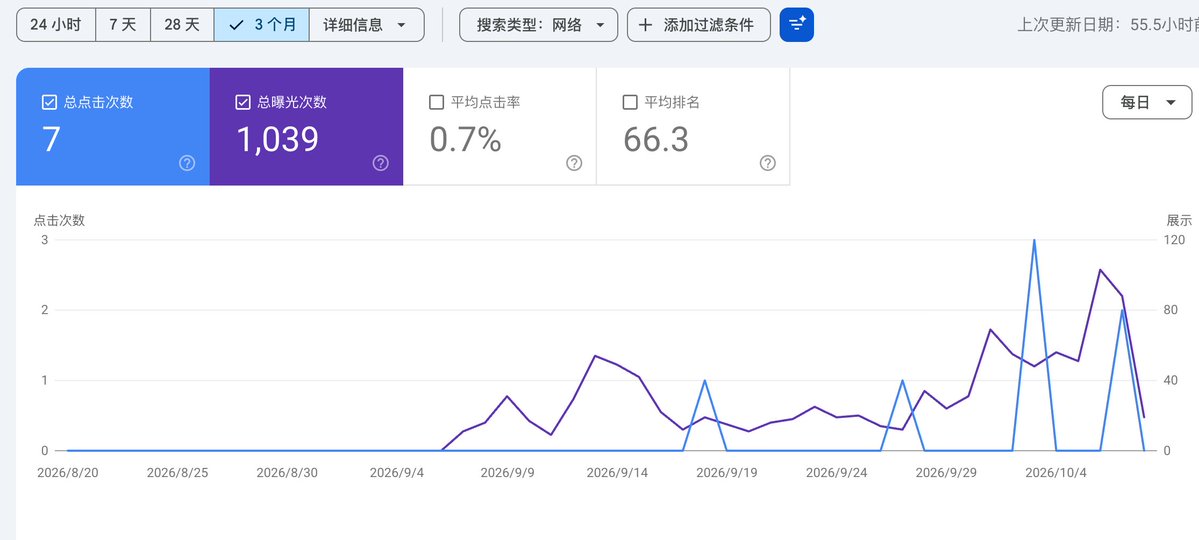Select the 24 小时 range tab
1199x540 pixels.
click(56, 24)
